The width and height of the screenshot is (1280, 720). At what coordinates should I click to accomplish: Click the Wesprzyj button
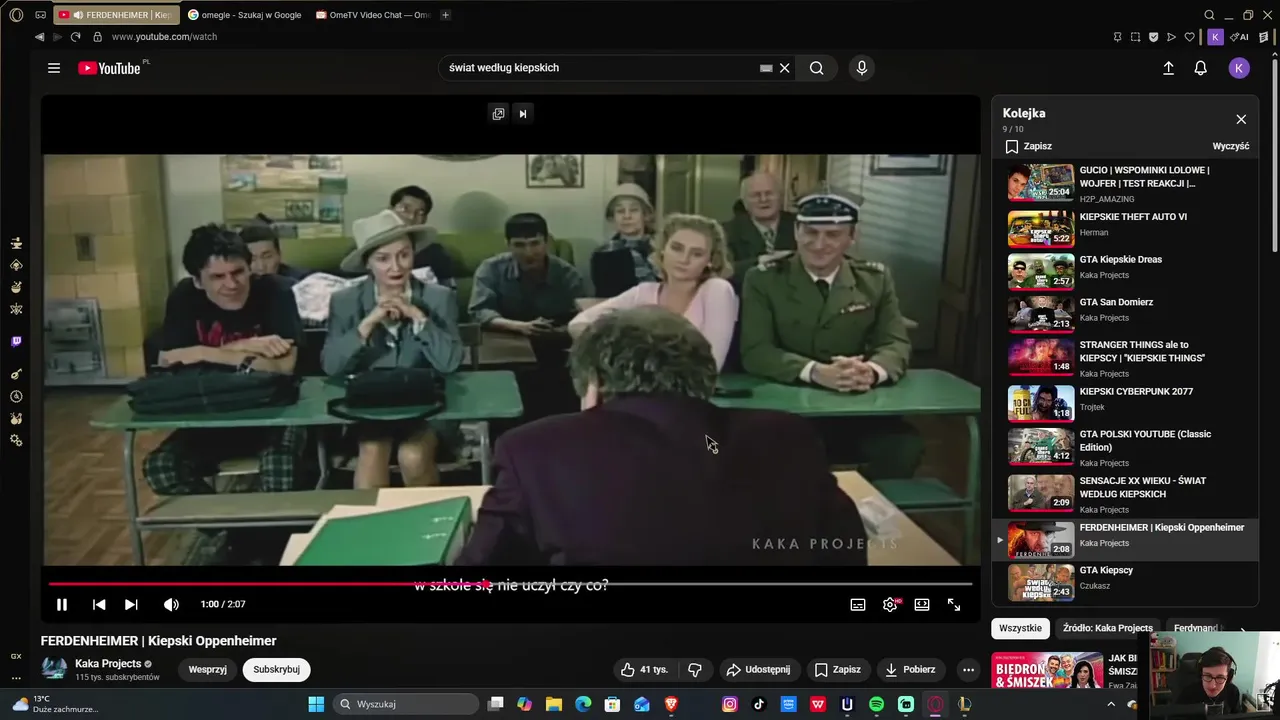pos(208,669)
